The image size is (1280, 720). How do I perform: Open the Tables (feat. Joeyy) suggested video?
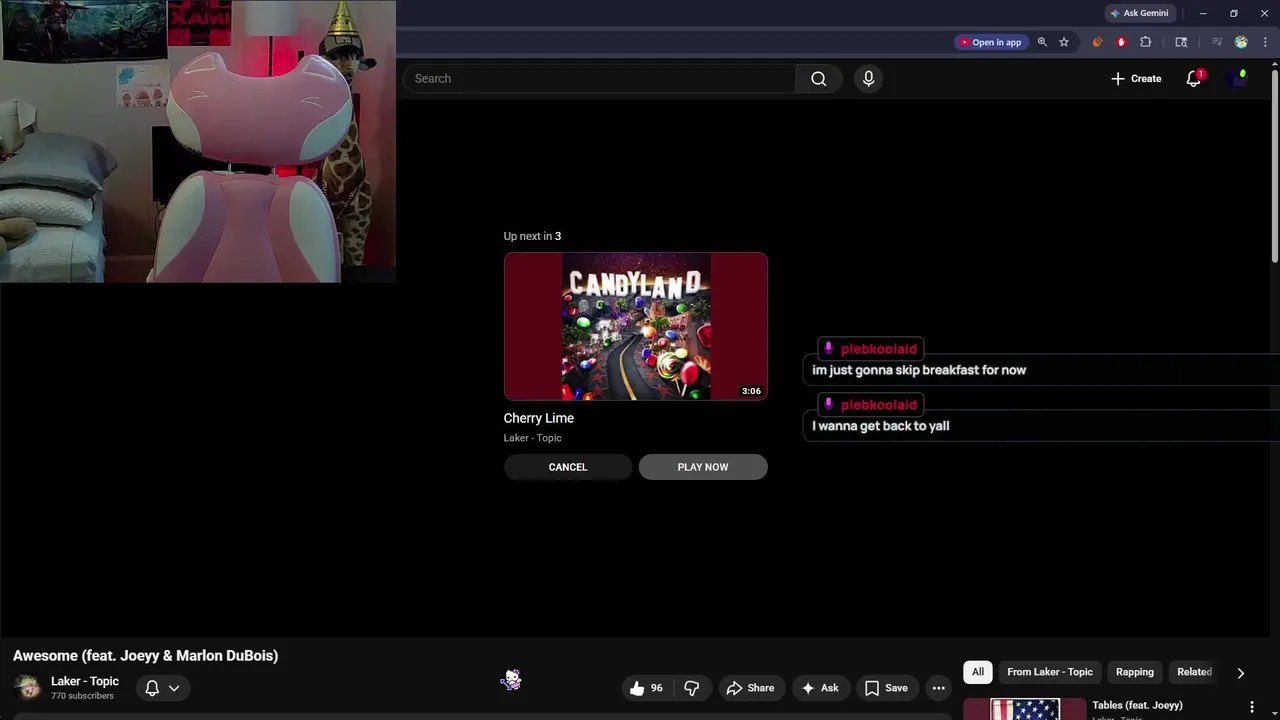(x=1137, y=705)
